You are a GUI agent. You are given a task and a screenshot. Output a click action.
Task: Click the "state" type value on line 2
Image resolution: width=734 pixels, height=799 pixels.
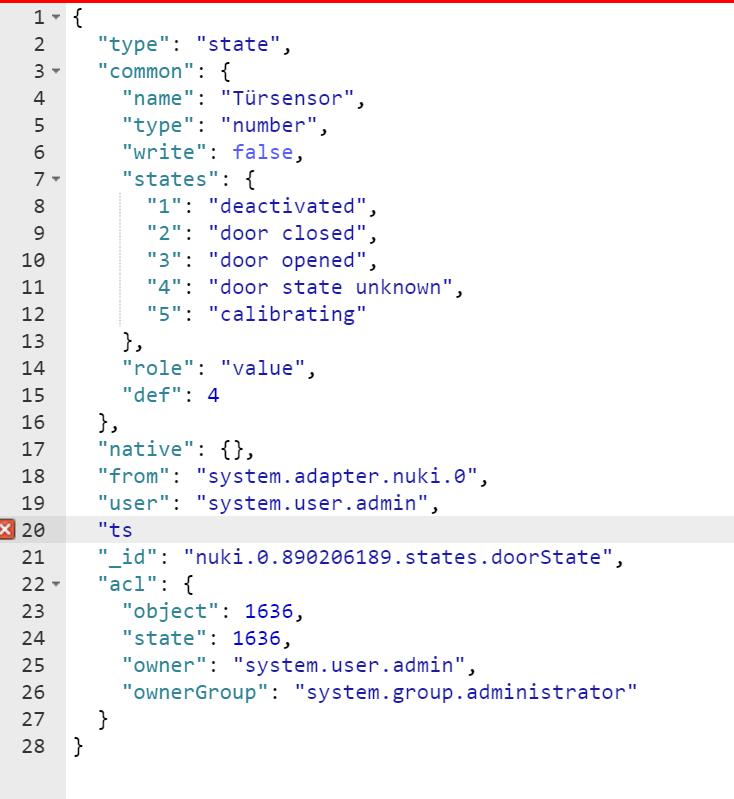click(238, 44)
